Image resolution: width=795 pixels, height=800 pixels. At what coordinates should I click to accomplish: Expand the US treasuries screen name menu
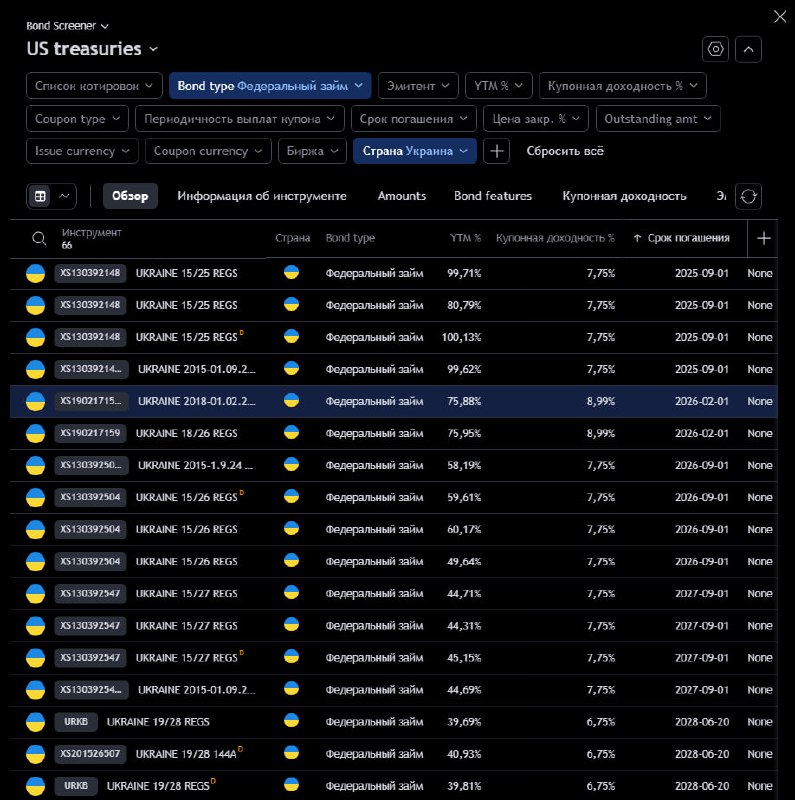92,49
